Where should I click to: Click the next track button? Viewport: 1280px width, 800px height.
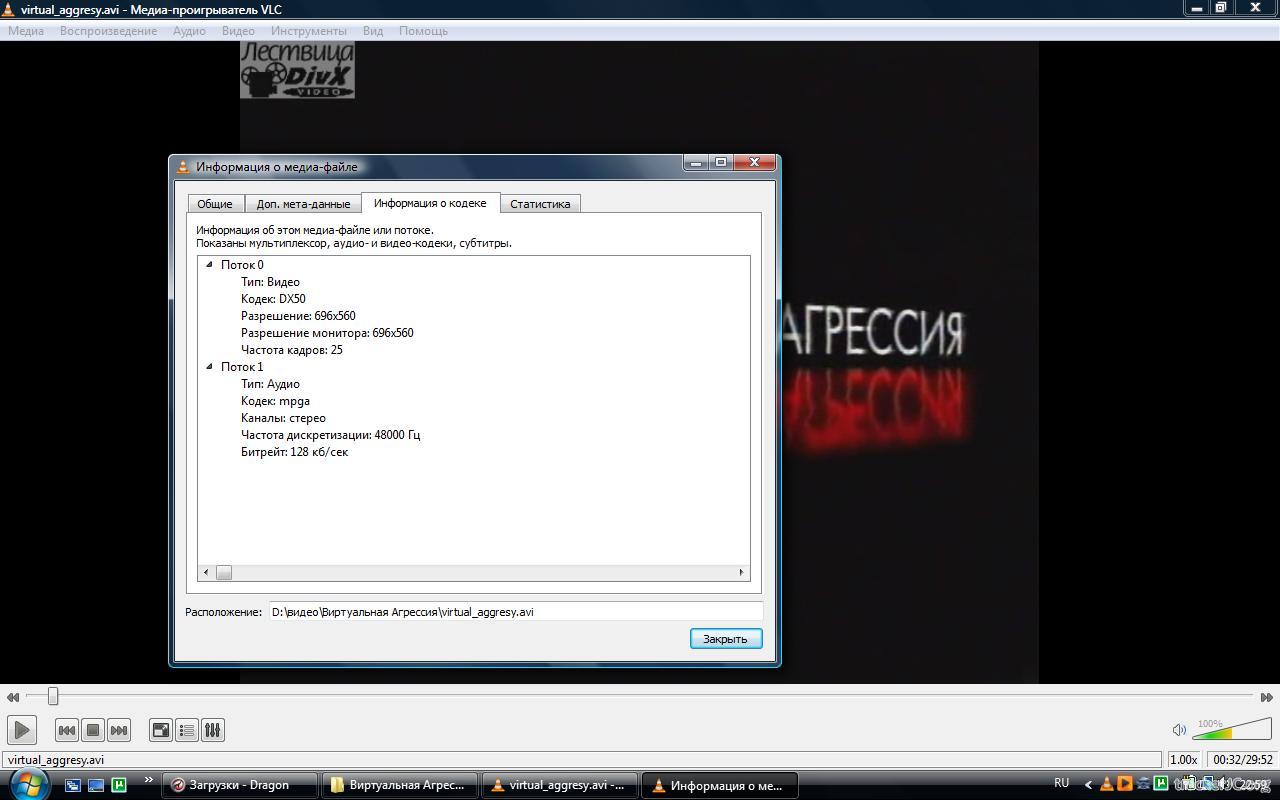click(119, 730)
